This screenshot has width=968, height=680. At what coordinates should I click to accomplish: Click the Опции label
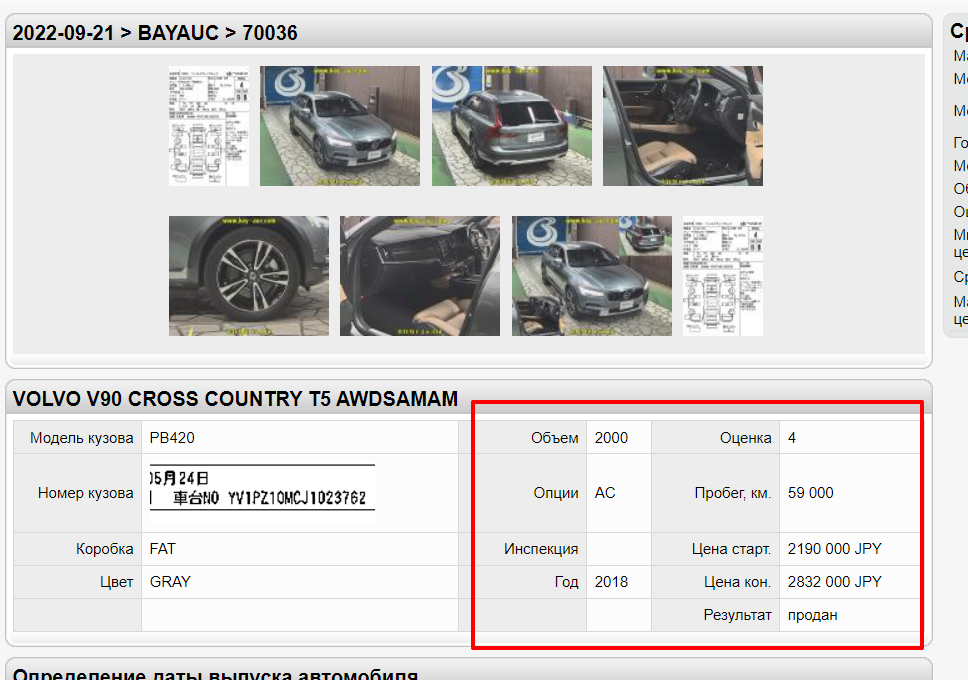(556, 493)
